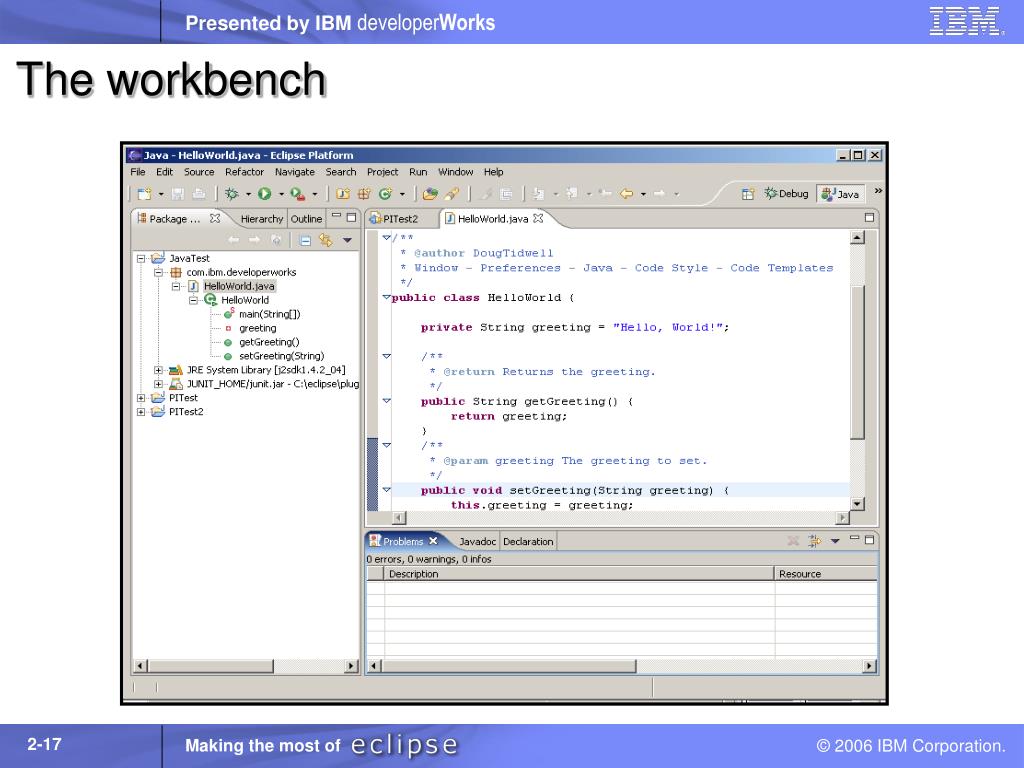This screenshot has width=1024, height=768.
Task: Collapse the com.ibm.developerworks package node
Action: coord(158,272)
